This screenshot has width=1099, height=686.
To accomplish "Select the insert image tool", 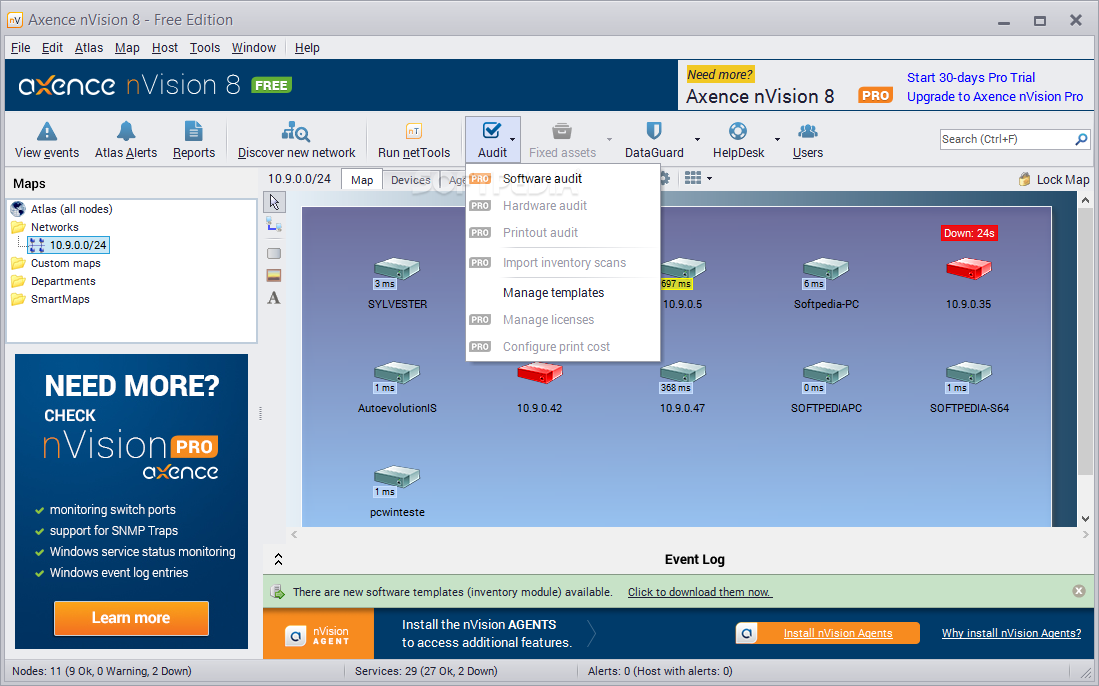I will (274, 275).
